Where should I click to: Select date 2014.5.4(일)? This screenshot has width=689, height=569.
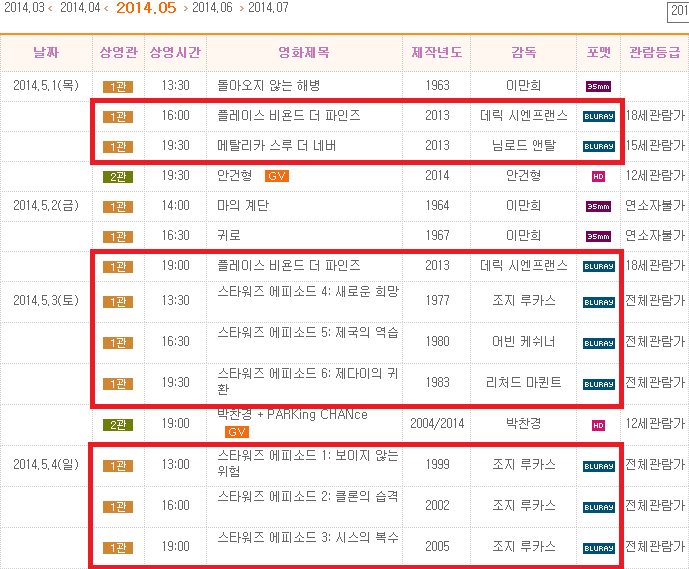46,464
